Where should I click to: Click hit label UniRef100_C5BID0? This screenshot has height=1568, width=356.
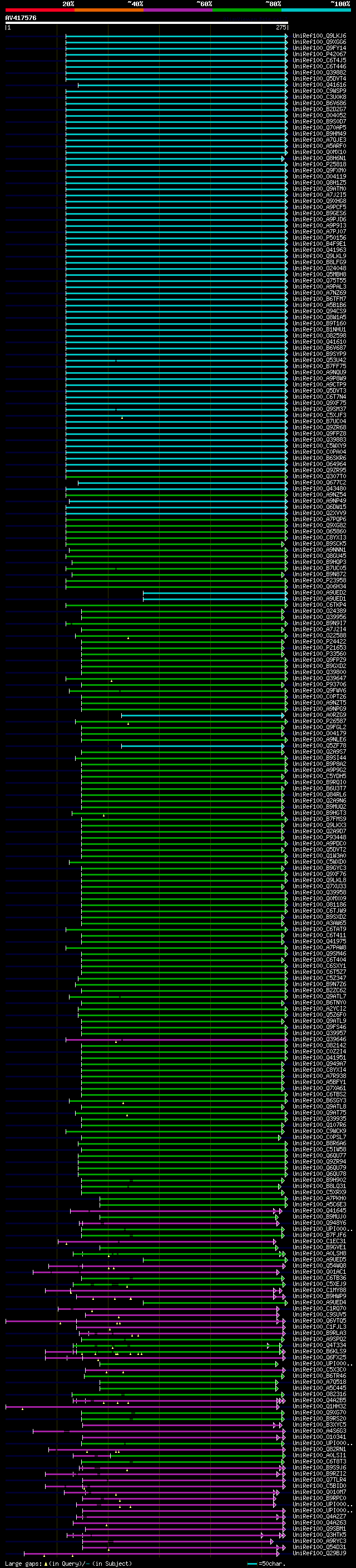[319, 1486]
